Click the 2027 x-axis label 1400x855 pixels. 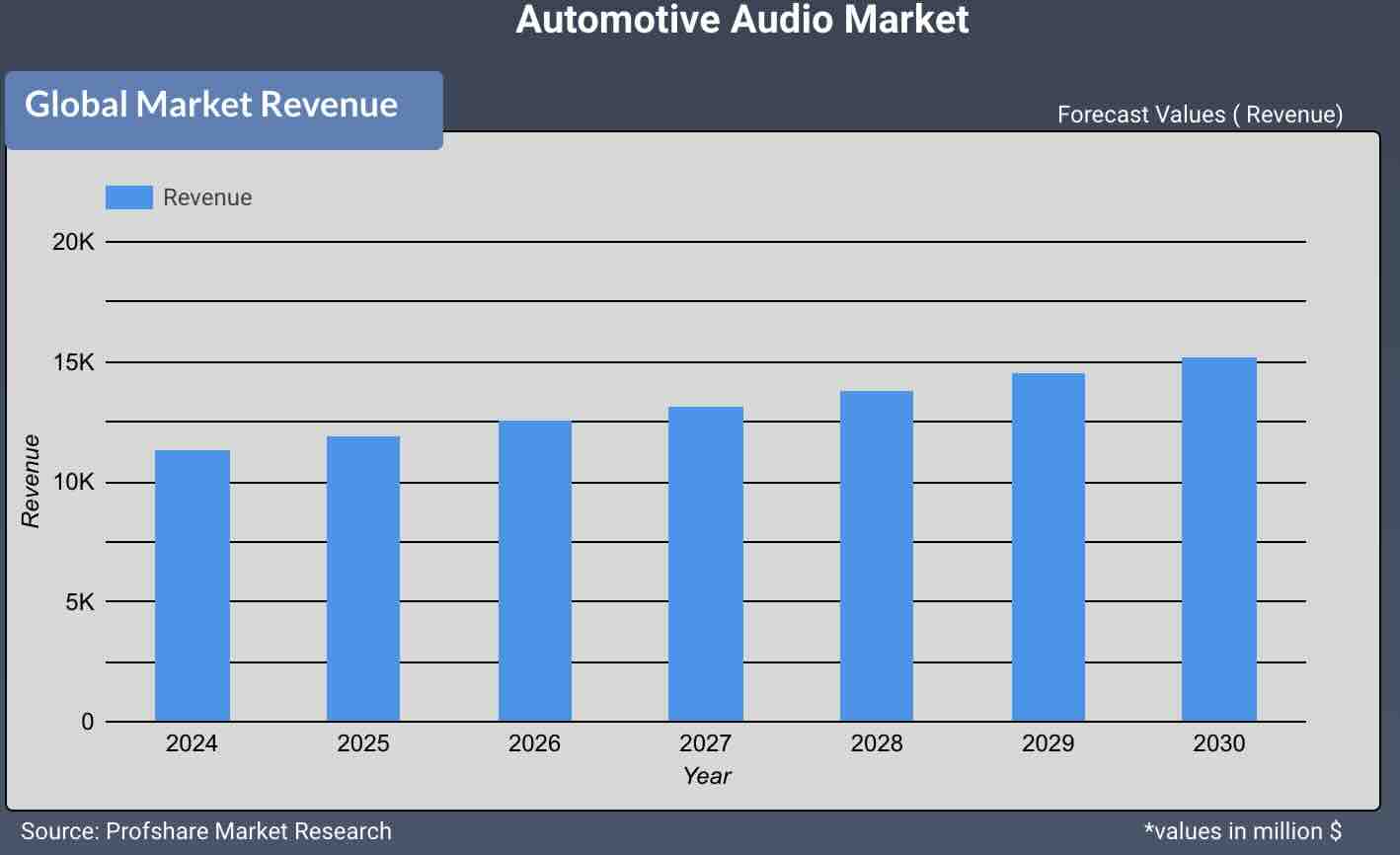[705, 743]
